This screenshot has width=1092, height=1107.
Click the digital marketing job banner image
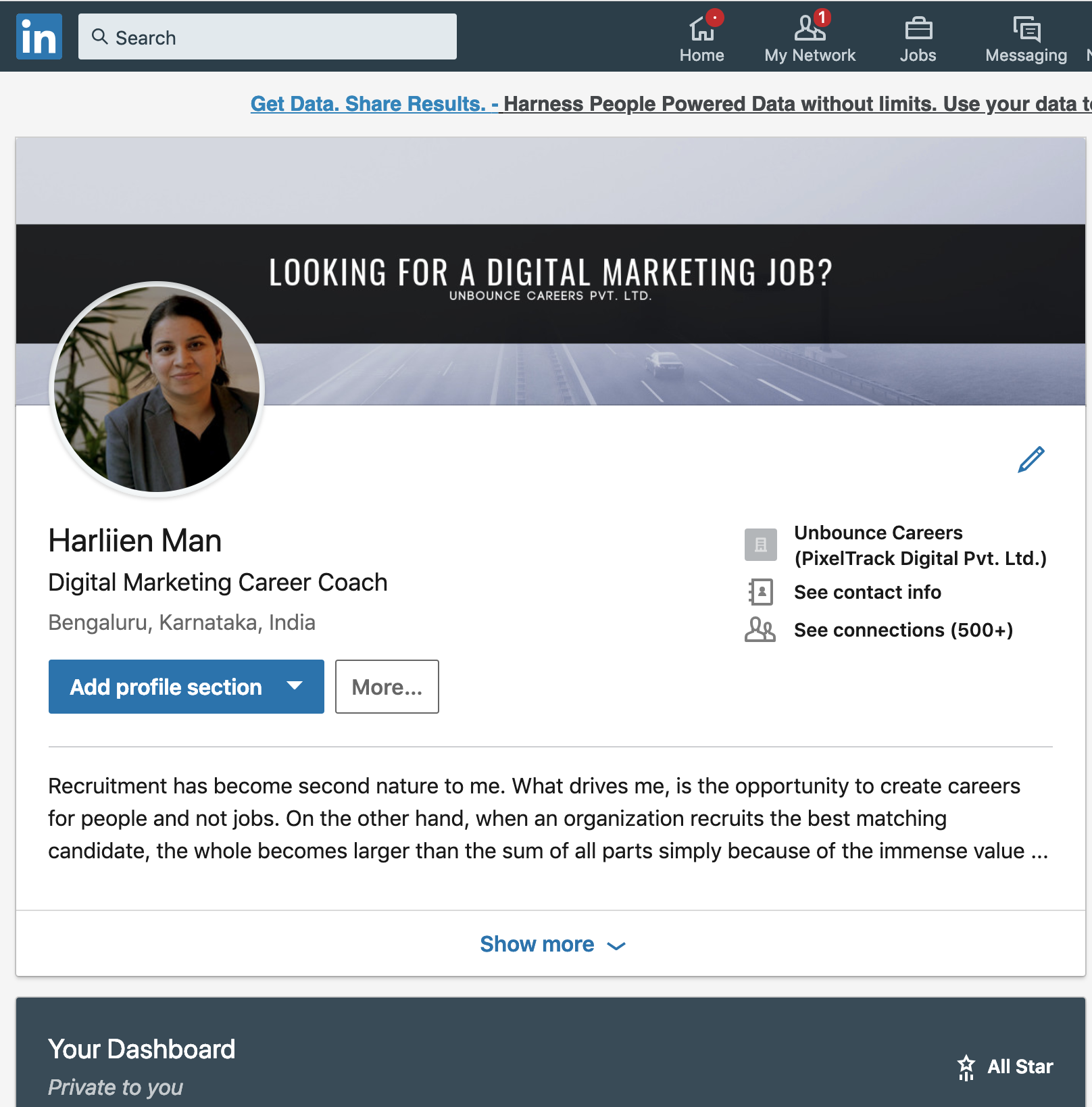[551, 272]
